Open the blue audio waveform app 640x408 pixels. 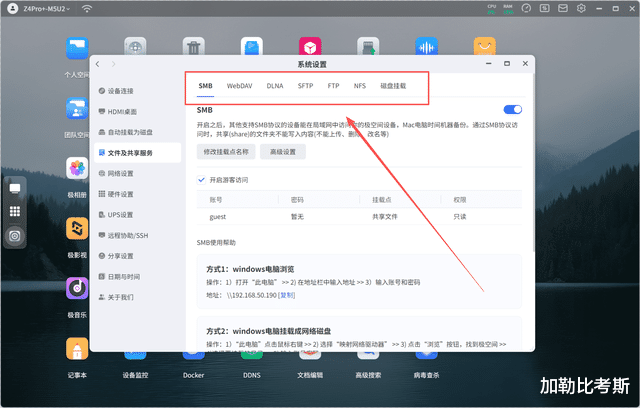point(427,47)
